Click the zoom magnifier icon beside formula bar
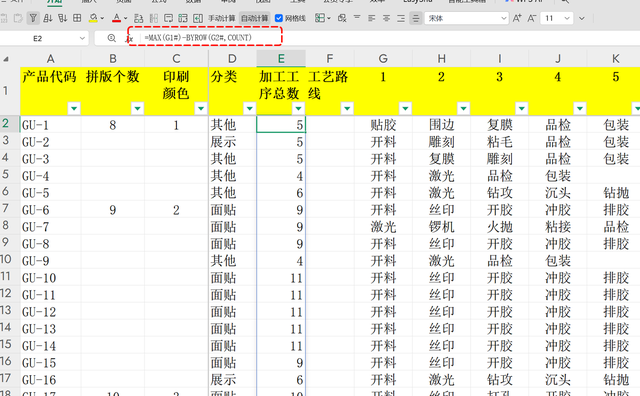Viewport: 640px width, 396px height. pos(111,38)
